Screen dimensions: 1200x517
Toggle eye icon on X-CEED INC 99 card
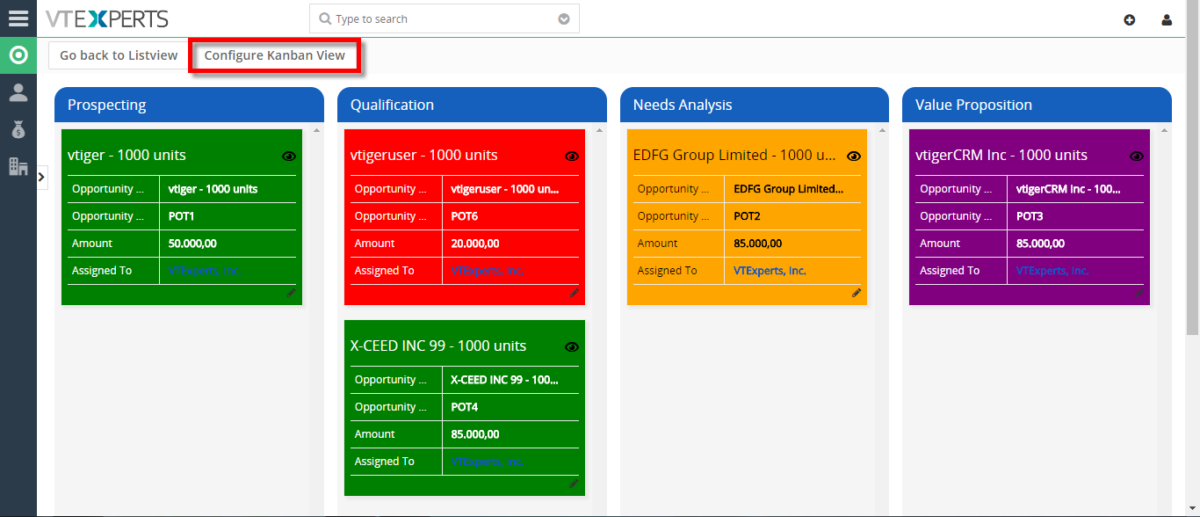pos(572,347)
